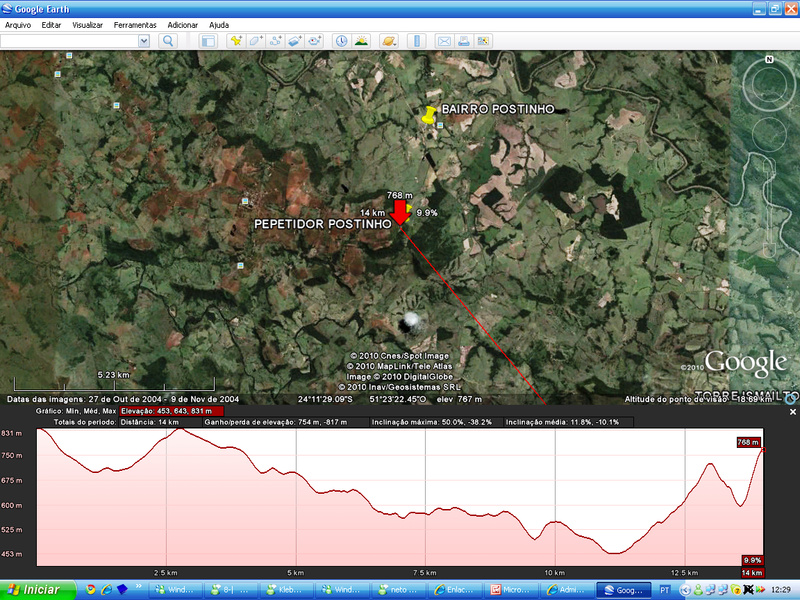This screenshot has height=600, width=800.
Task: Click the blue diamond quick launch icon
Action: tap(122, 590)
